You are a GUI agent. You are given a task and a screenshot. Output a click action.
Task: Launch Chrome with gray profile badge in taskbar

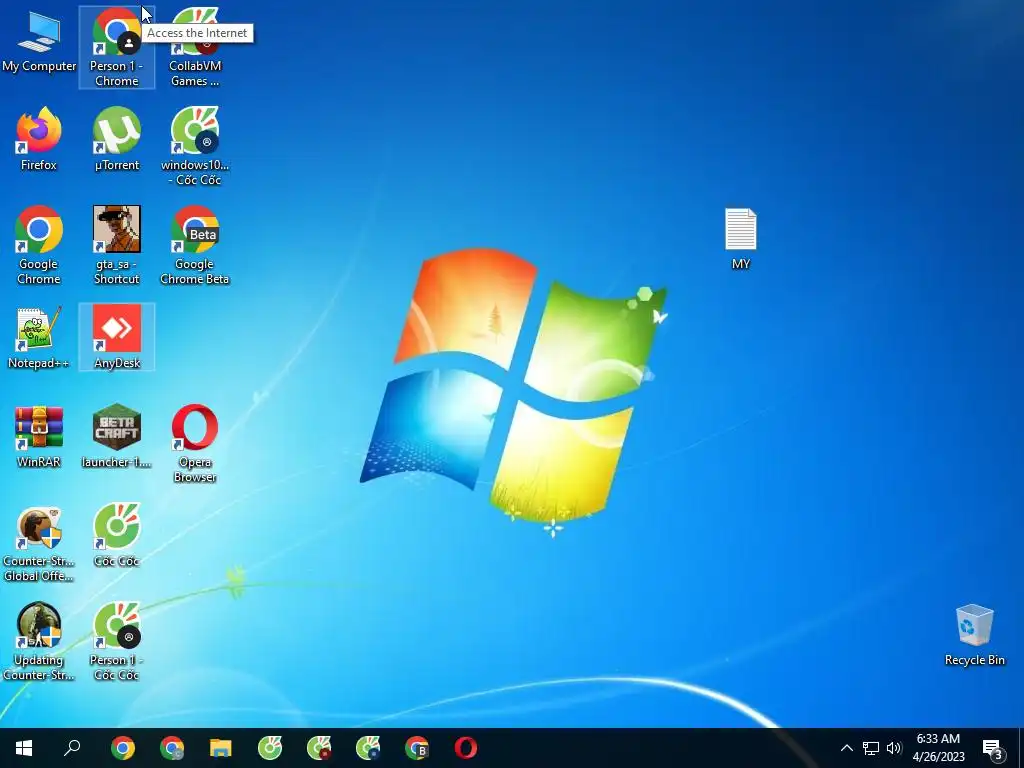point(172,748)
